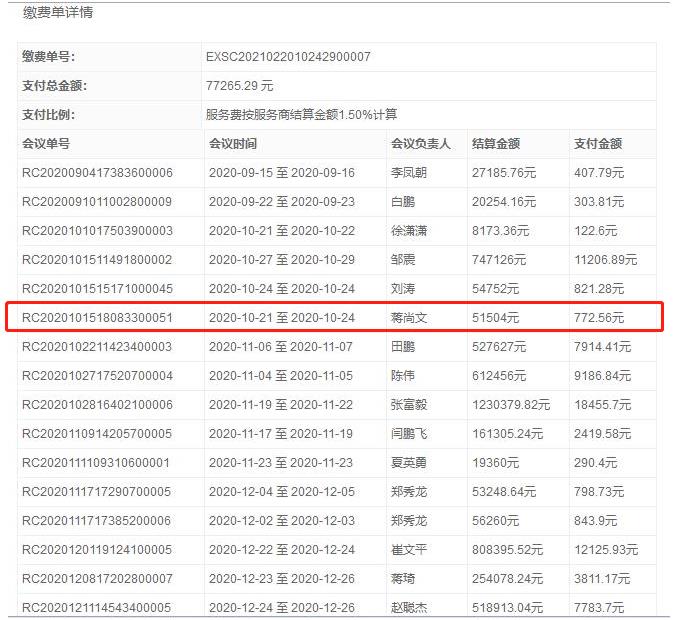Open meeting order RC2020121114543400005
Viewport: 679px width, 620px height.
[97, 608]
